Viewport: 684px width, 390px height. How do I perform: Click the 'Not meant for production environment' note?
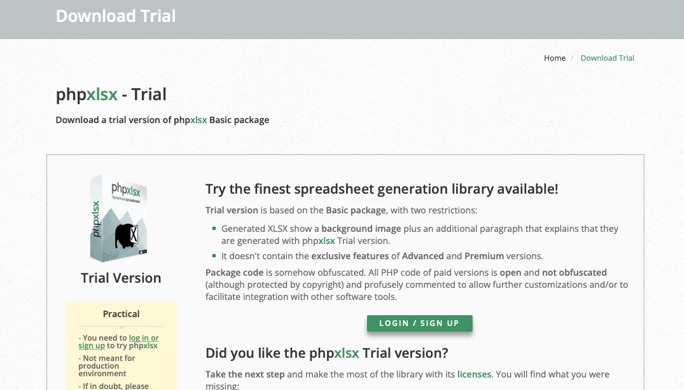pos(107,366)
